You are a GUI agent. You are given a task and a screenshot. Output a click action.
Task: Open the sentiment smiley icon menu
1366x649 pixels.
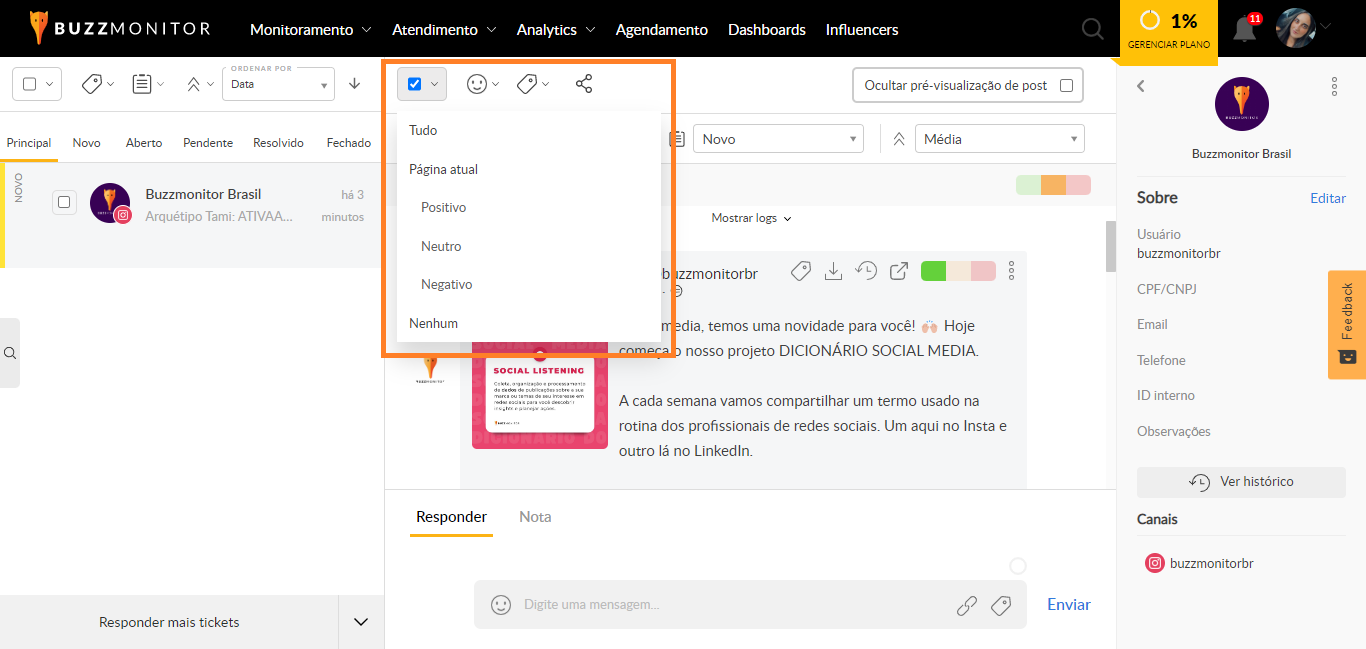477,84
